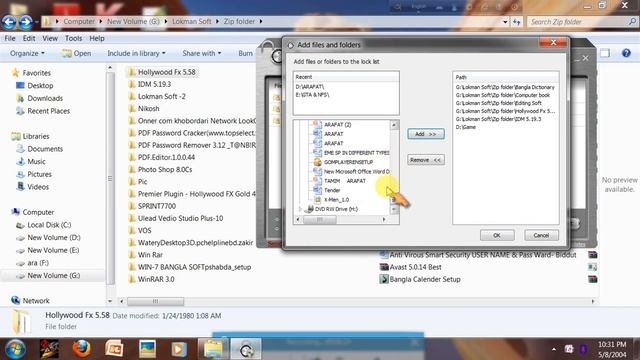This screenshot has width=640, height=360.
Task: Click the refresh icon beside address bar
Action: coord(517,22)
